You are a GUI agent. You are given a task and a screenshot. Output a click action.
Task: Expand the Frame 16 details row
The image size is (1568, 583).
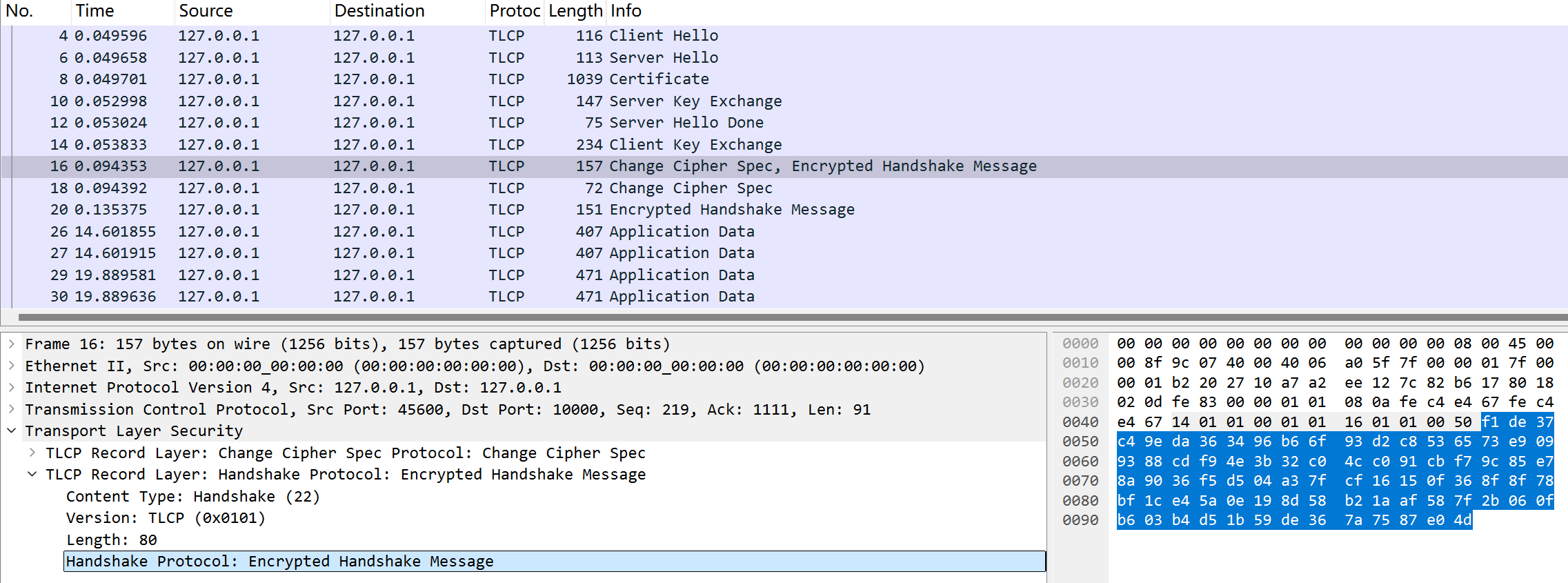pos(12,344)
